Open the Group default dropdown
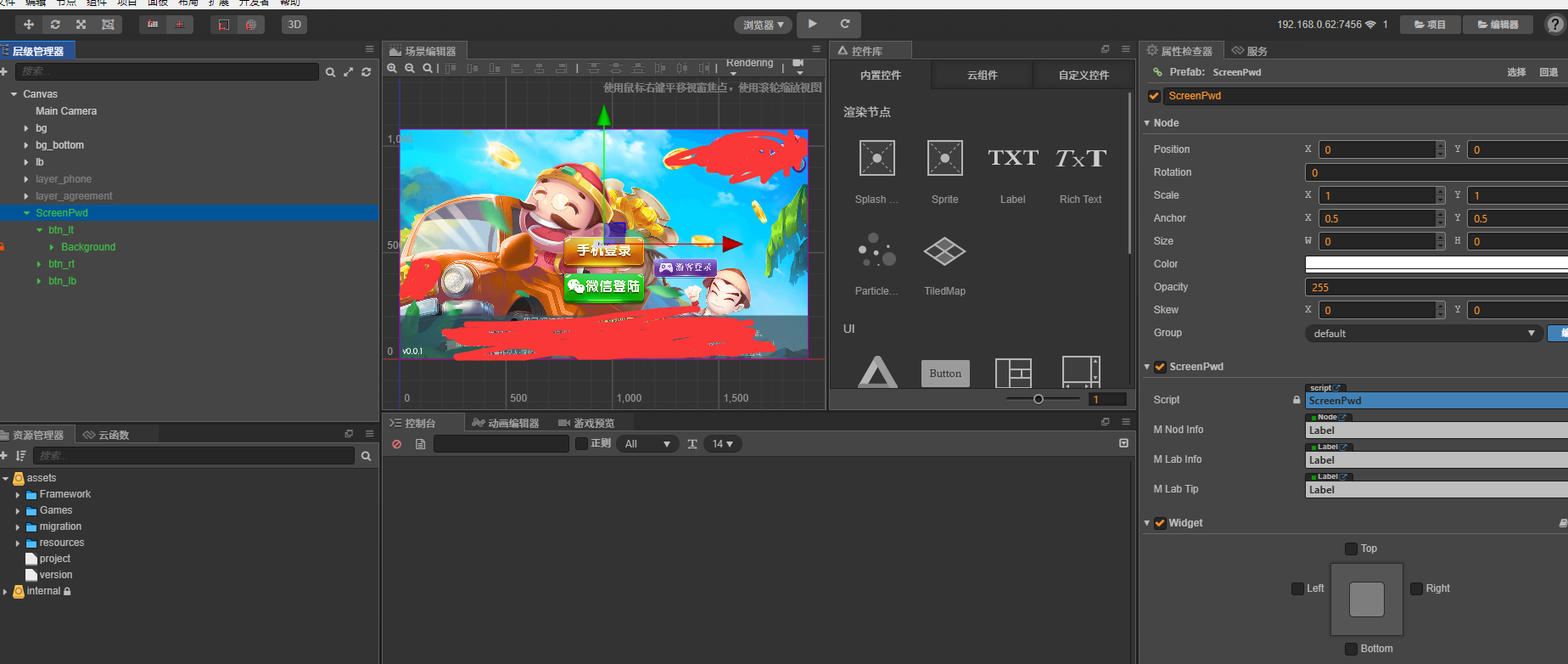 [1423, 334]
